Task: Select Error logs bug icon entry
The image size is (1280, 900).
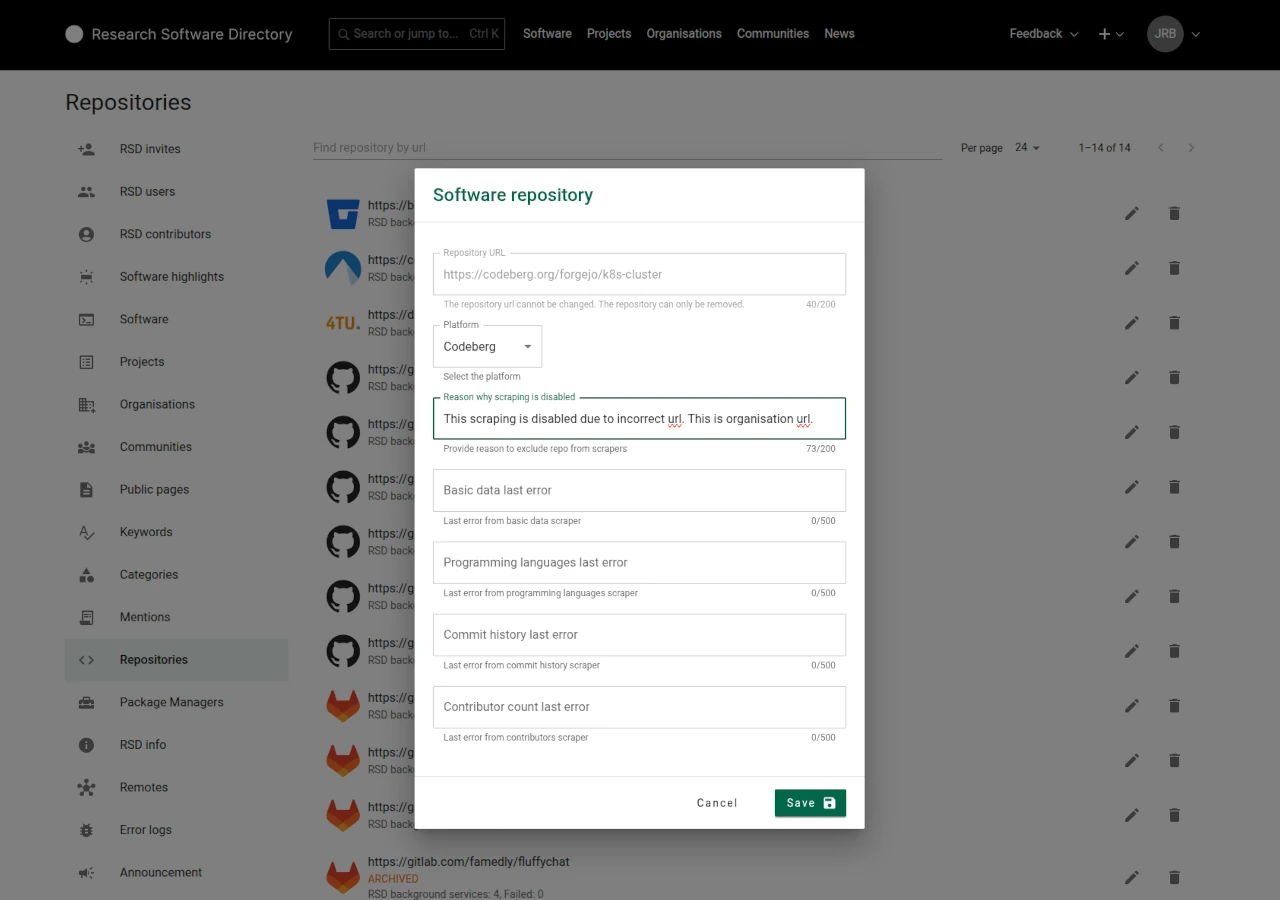Action: pos(145,830)
